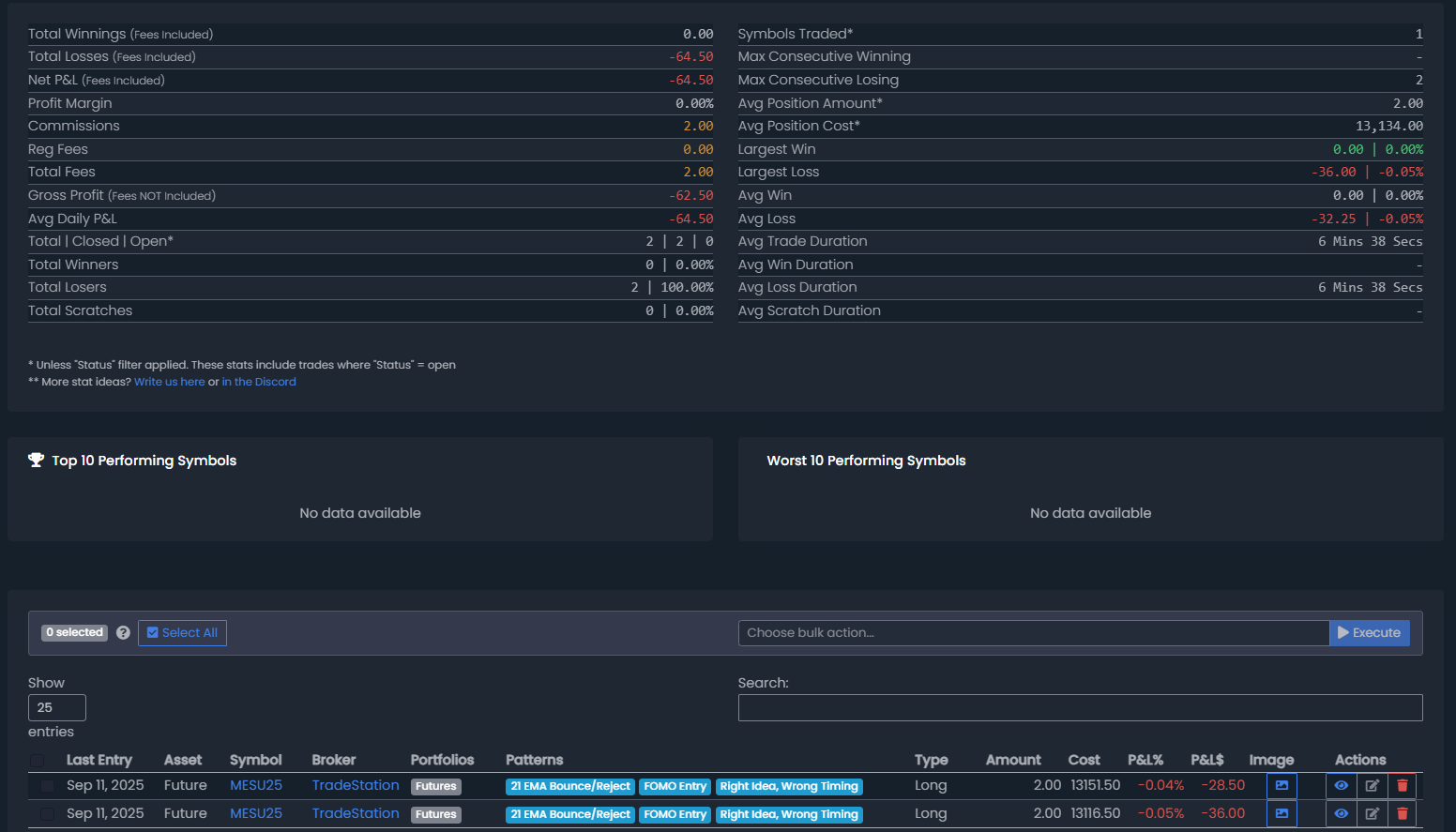Image resolution: width=1456 pixels, height=832 pixels.
Task: Click the help question mark icon
Action: point(123,633)
